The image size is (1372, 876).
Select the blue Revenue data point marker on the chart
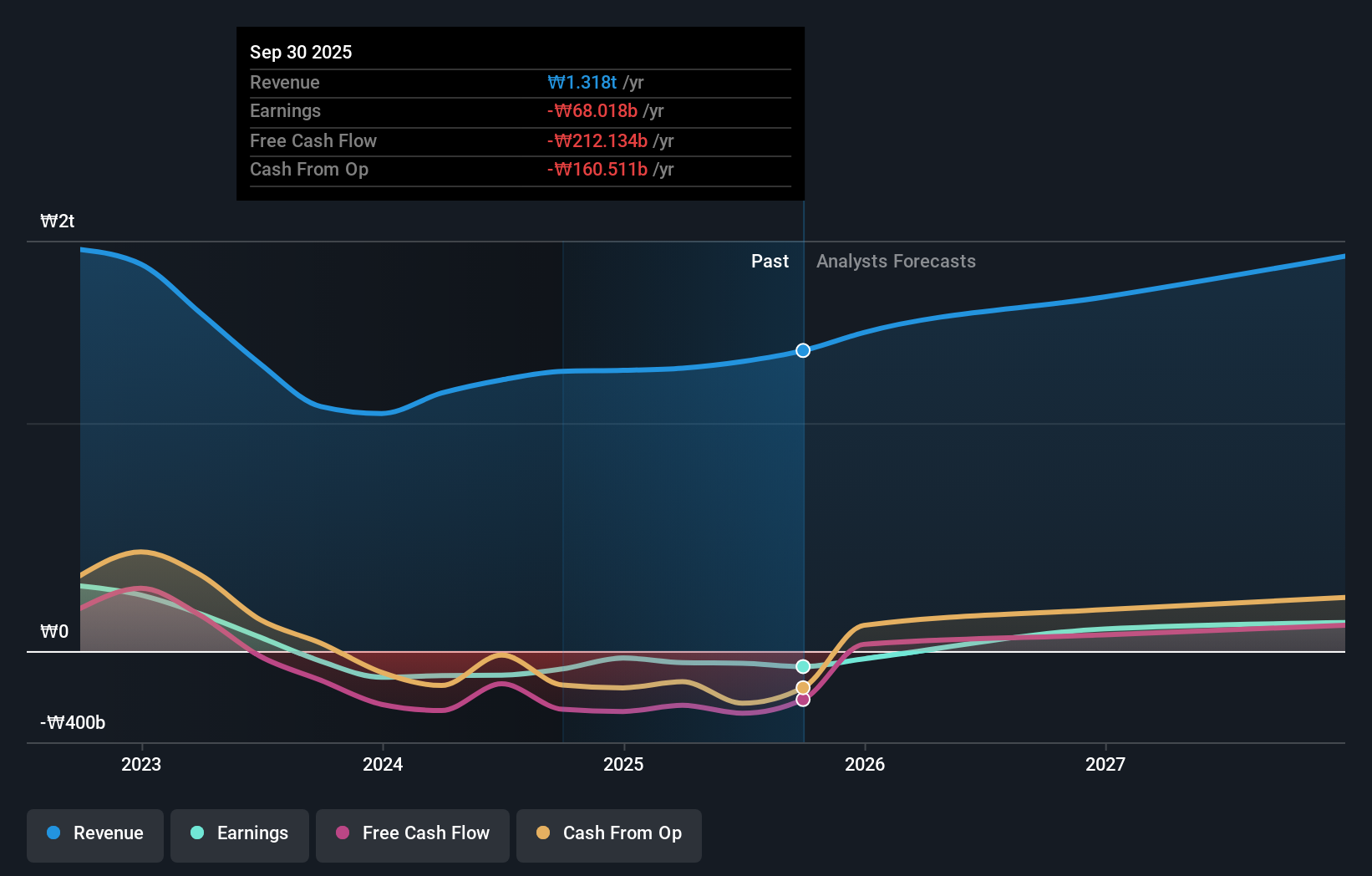[803, 350]
